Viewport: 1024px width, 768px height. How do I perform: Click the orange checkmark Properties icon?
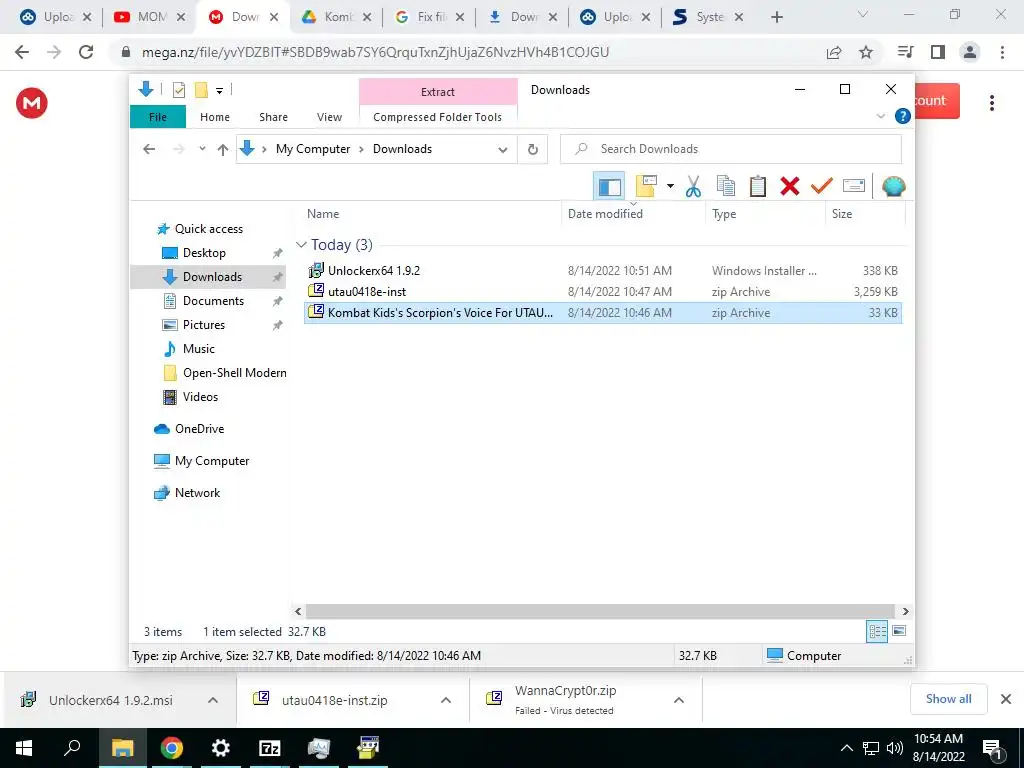(x=822, y=187)
